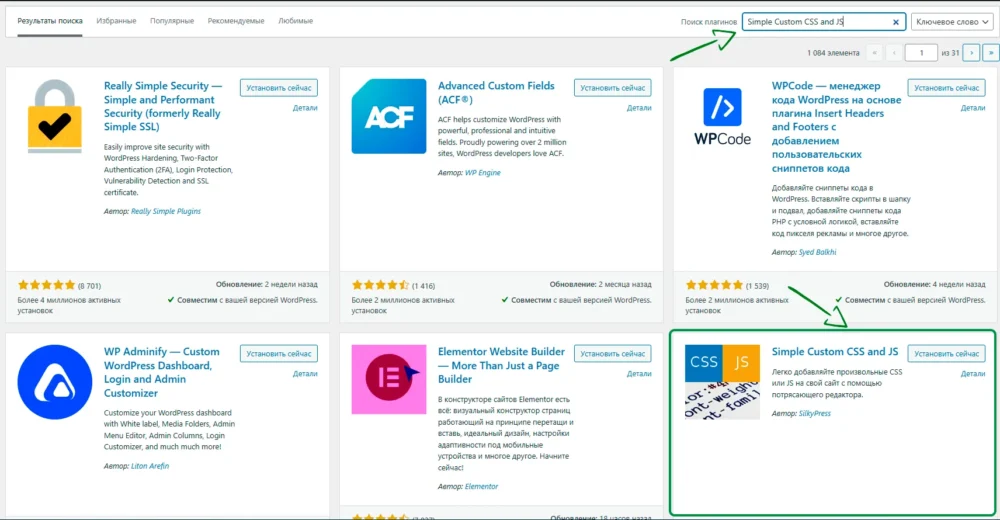Screen dimensions: 1000x520
Task: Open Детали for Elementor Website Builder
Action: (638, 374)
